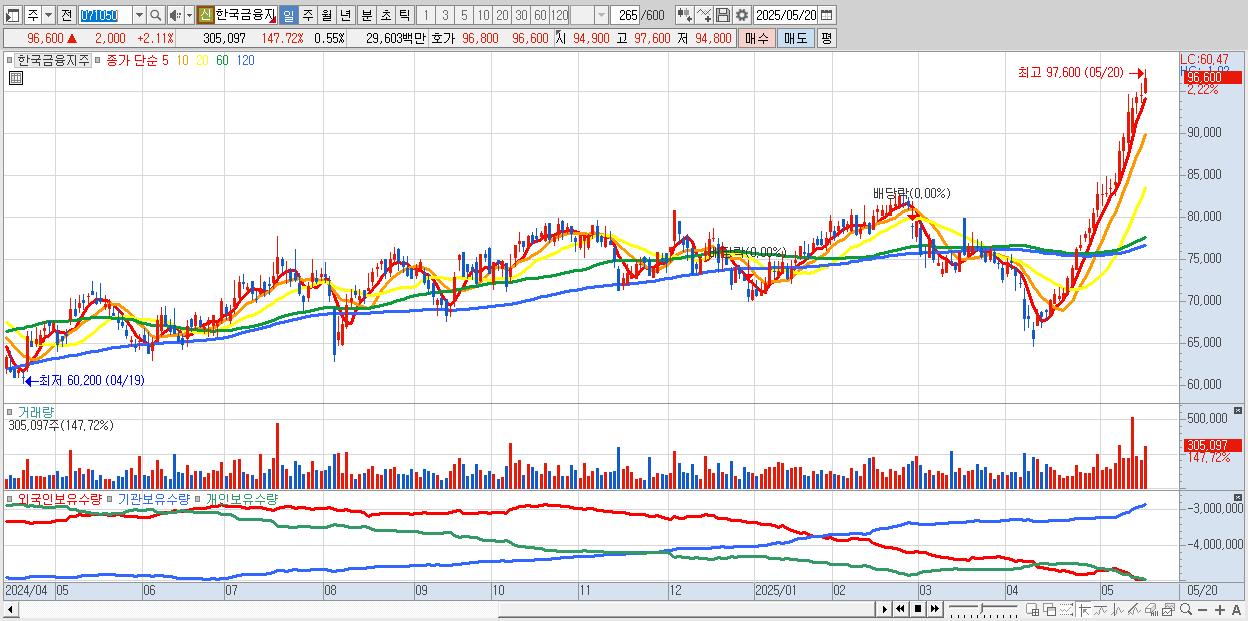Screen dimensions: 1248x621
Task: Click the chart zoom slider in bottom bar
Action: [x=983, y=609]
